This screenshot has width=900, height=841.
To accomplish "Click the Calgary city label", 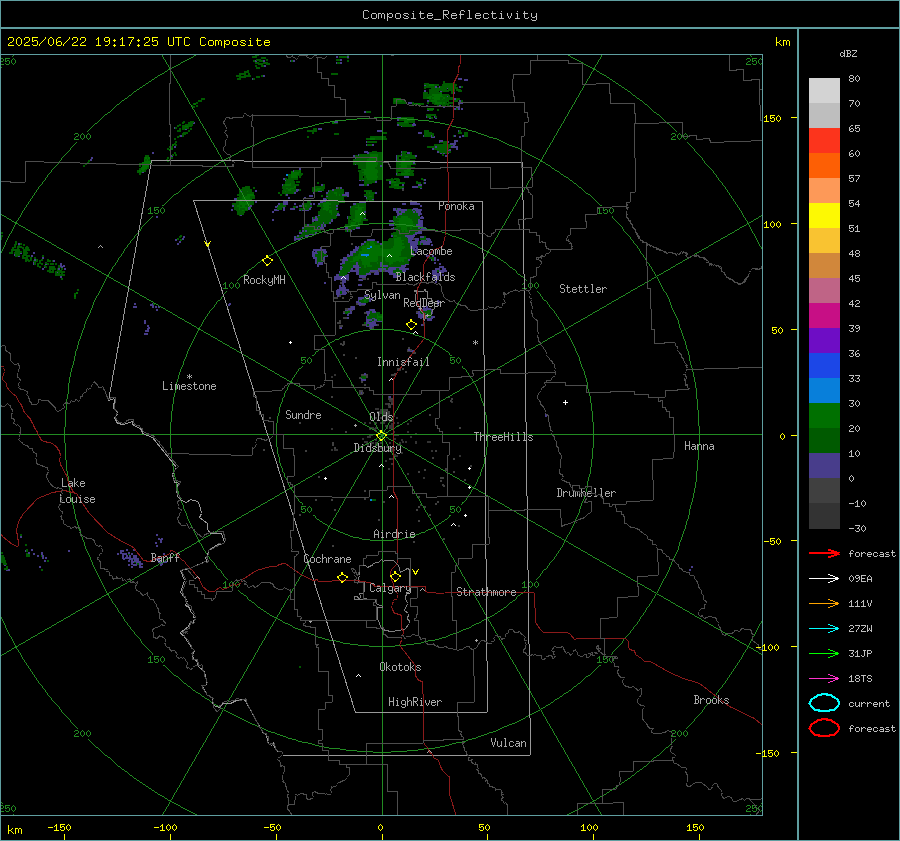I will point(390,588).
